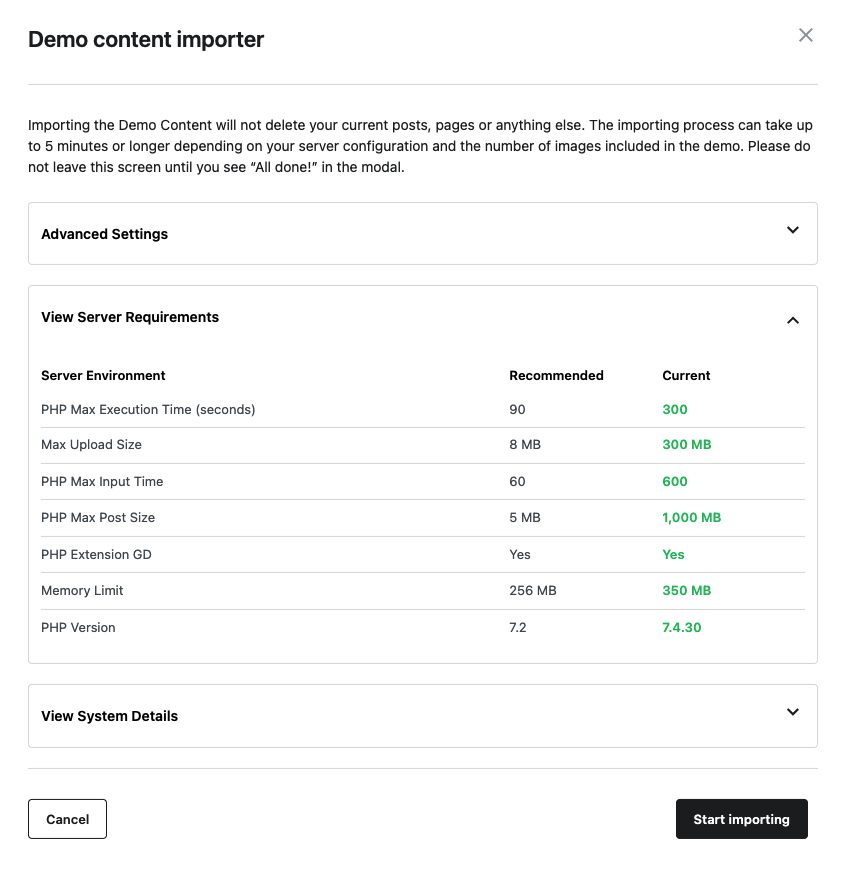The height and width of the screenshot is (877, 845).
Task: Click the Recommended column header
Action: click(x=556, y=376)
